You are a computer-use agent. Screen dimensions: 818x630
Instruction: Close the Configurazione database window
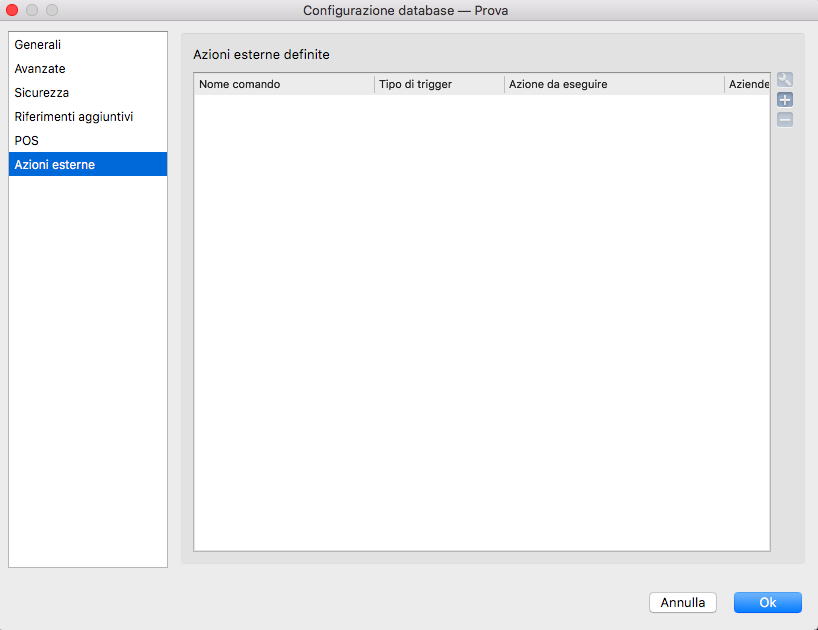pyautogui.click(x=13, y=10)
